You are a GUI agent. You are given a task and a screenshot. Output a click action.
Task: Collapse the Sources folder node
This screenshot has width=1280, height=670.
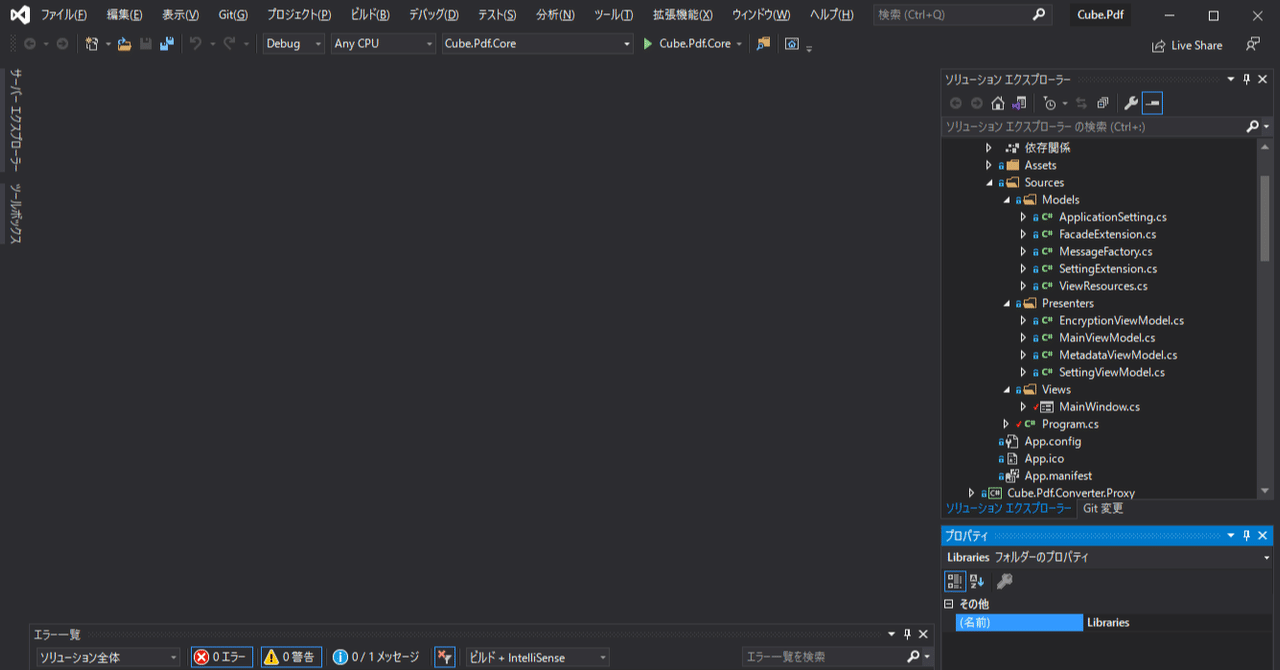coord(989,183)
